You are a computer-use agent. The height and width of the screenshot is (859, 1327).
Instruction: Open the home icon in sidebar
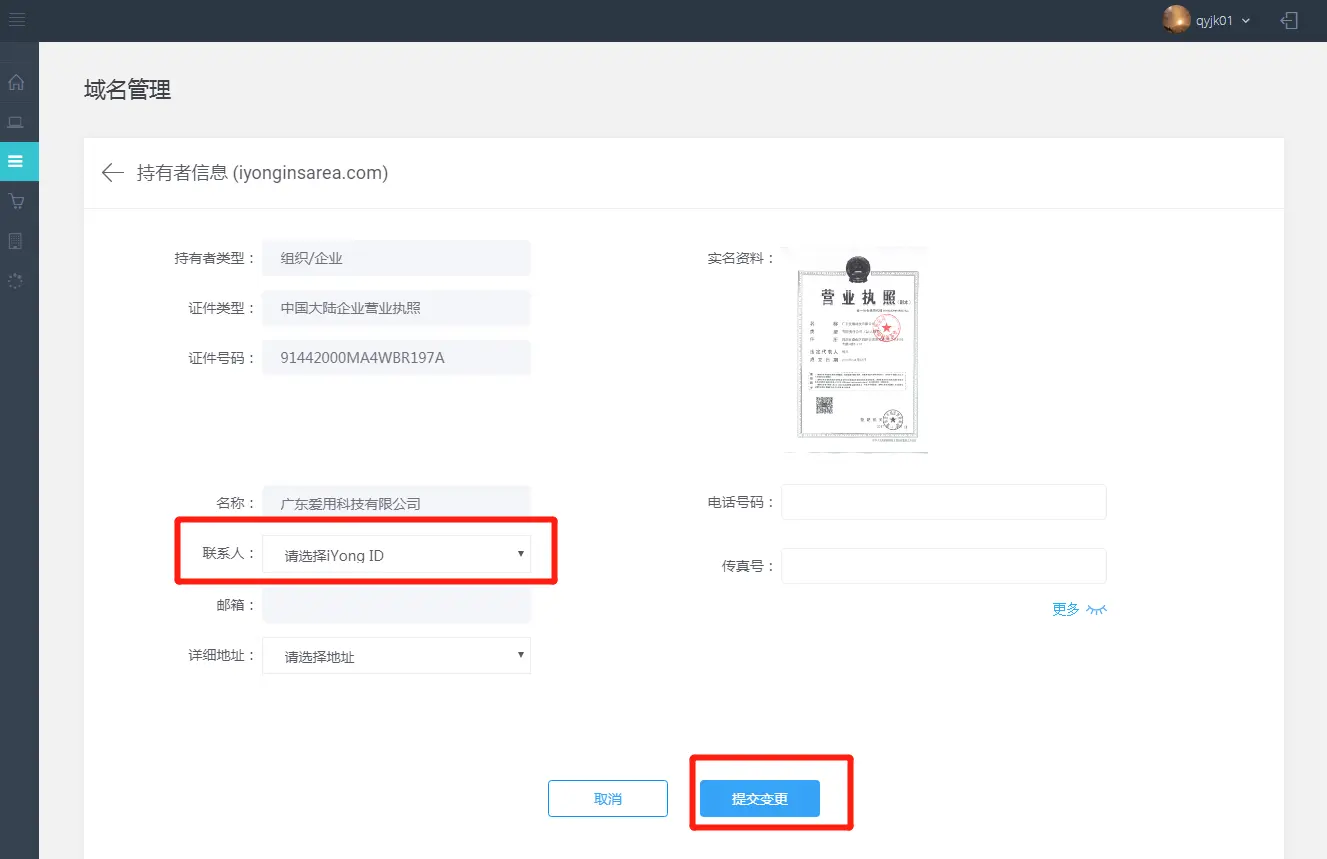click(x=16, y=82)
